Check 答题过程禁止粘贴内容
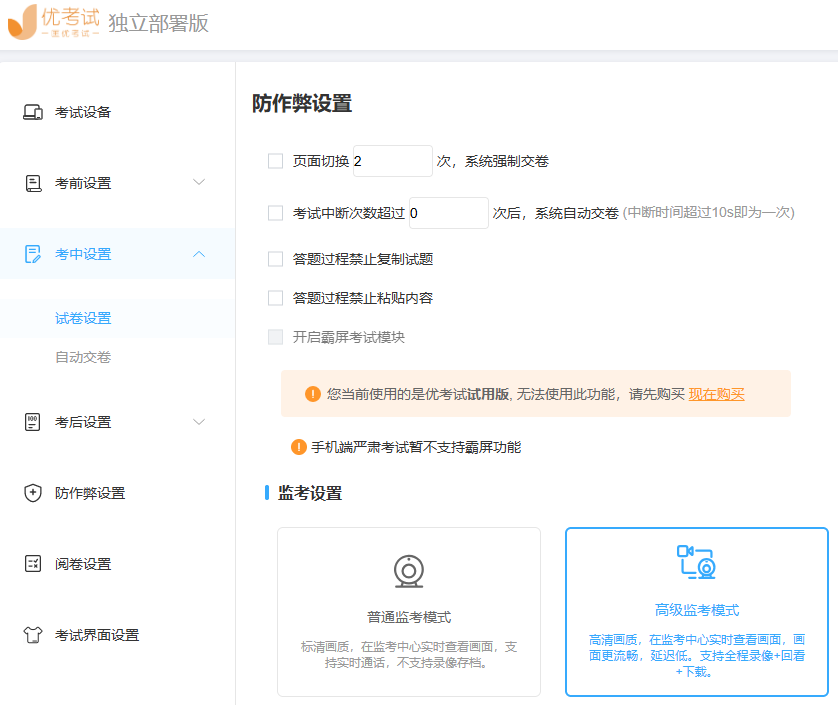 click(x=275, y=297)
